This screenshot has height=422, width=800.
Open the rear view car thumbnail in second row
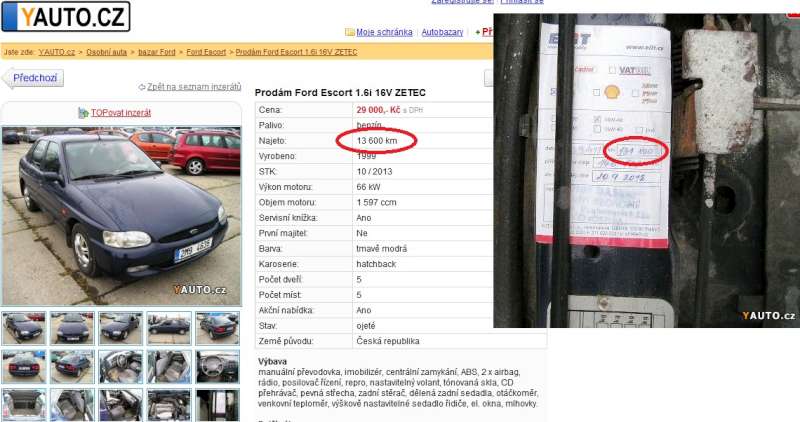[23, 366]
